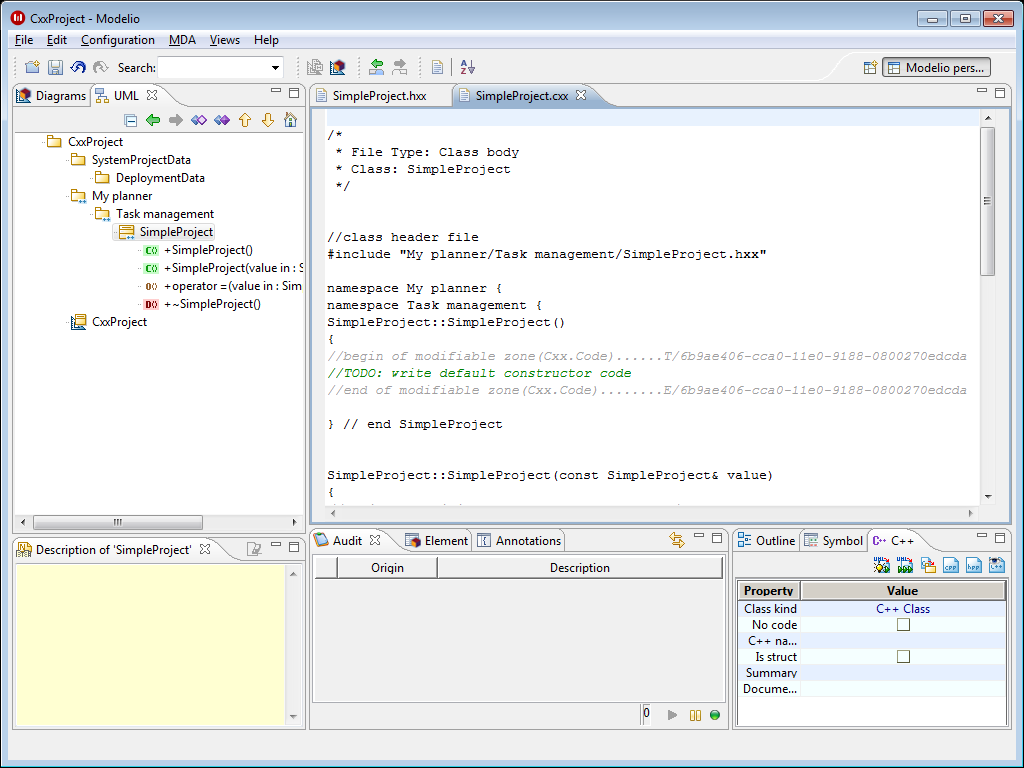
Task: Switch to the Diagrams tab
Action: tap(52, 95)
